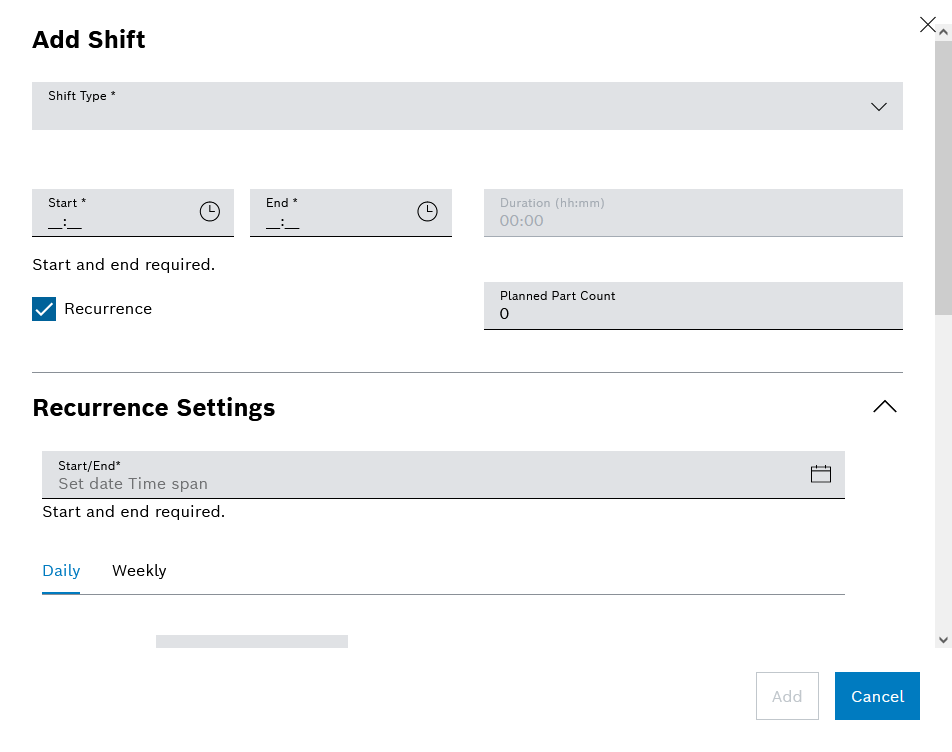
Task: Click the scrollbar down arrow
Action: click(x=943, y=639)
